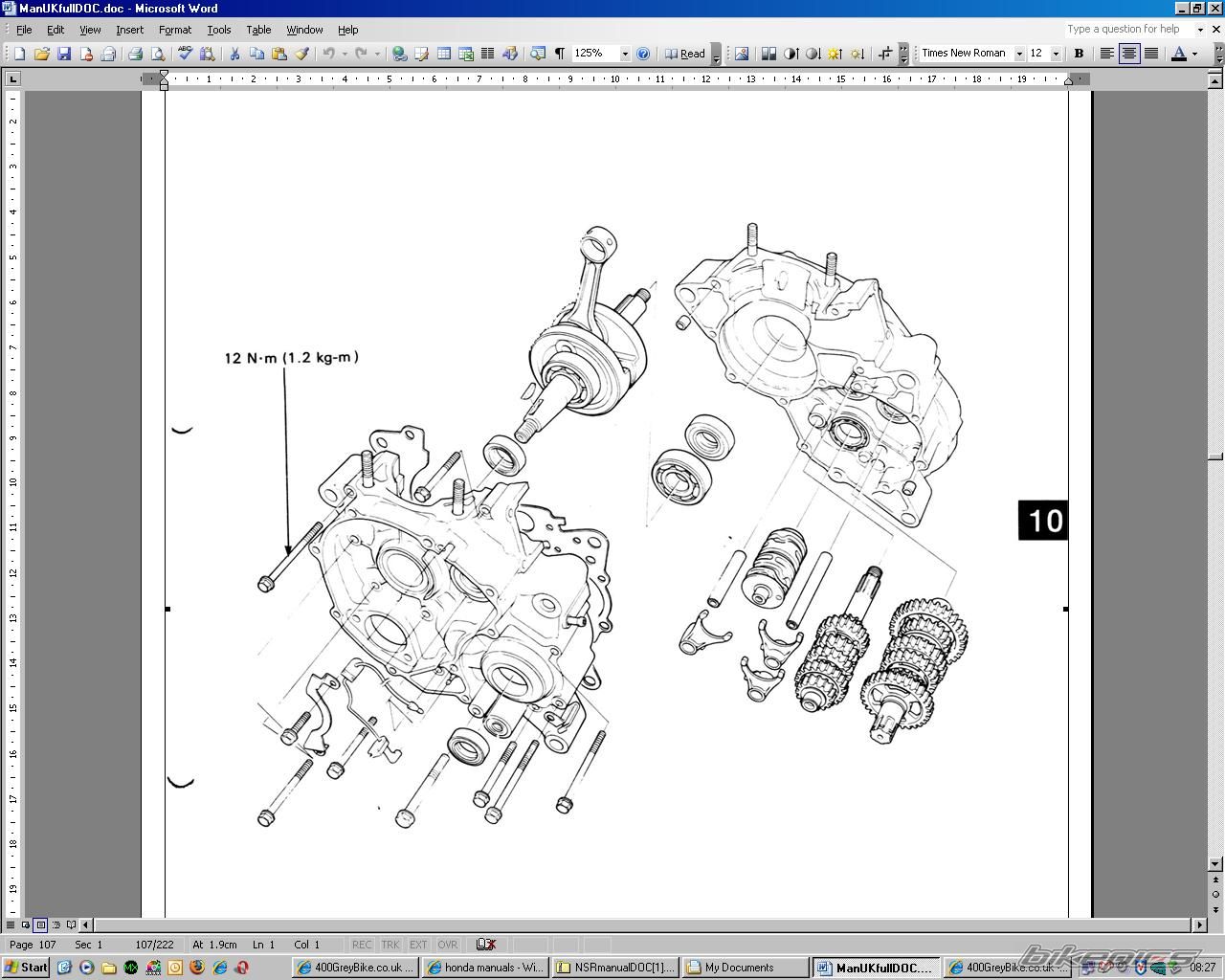Click the Copy icon in the toolbar
Screen dimensions: 1225x980
click(256, 54)
